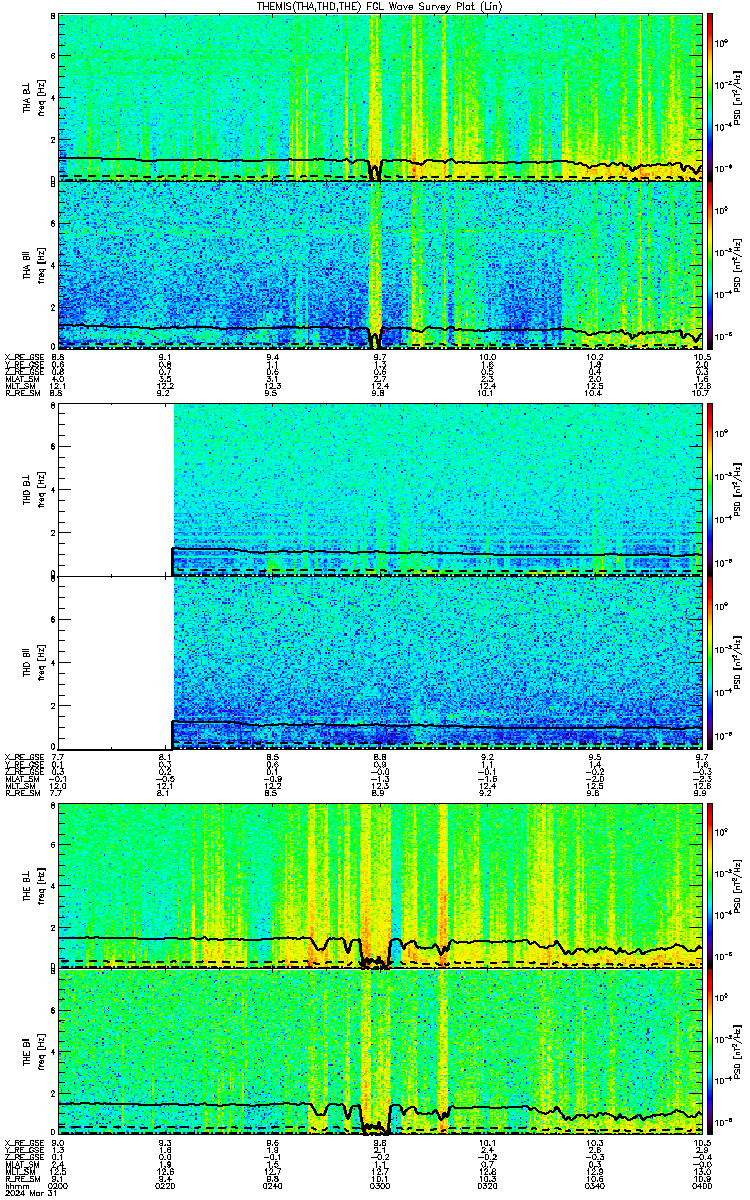The width and height of the screenshot is (750, 1200).
Task: Click the THA B-perpendicular spectrogram panel
Action: click(x=380, y=97)
